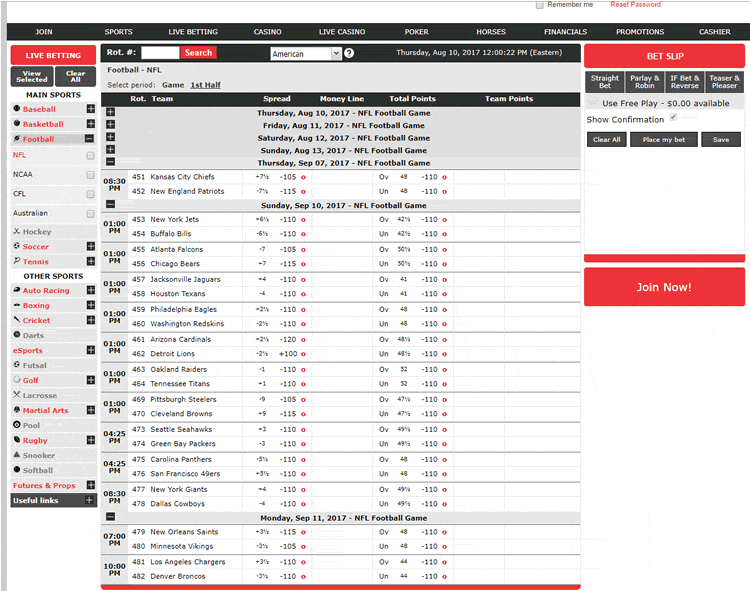Click the Soccer ball icon
The width and height of the screenshot is (750, 591).
17,246
